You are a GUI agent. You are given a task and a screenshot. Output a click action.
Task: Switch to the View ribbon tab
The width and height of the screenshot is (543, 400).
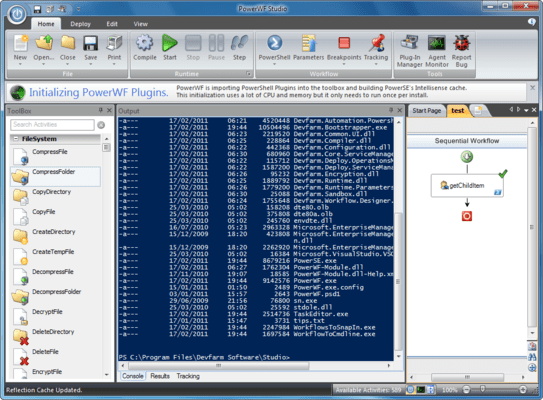[x=141, y=24]
